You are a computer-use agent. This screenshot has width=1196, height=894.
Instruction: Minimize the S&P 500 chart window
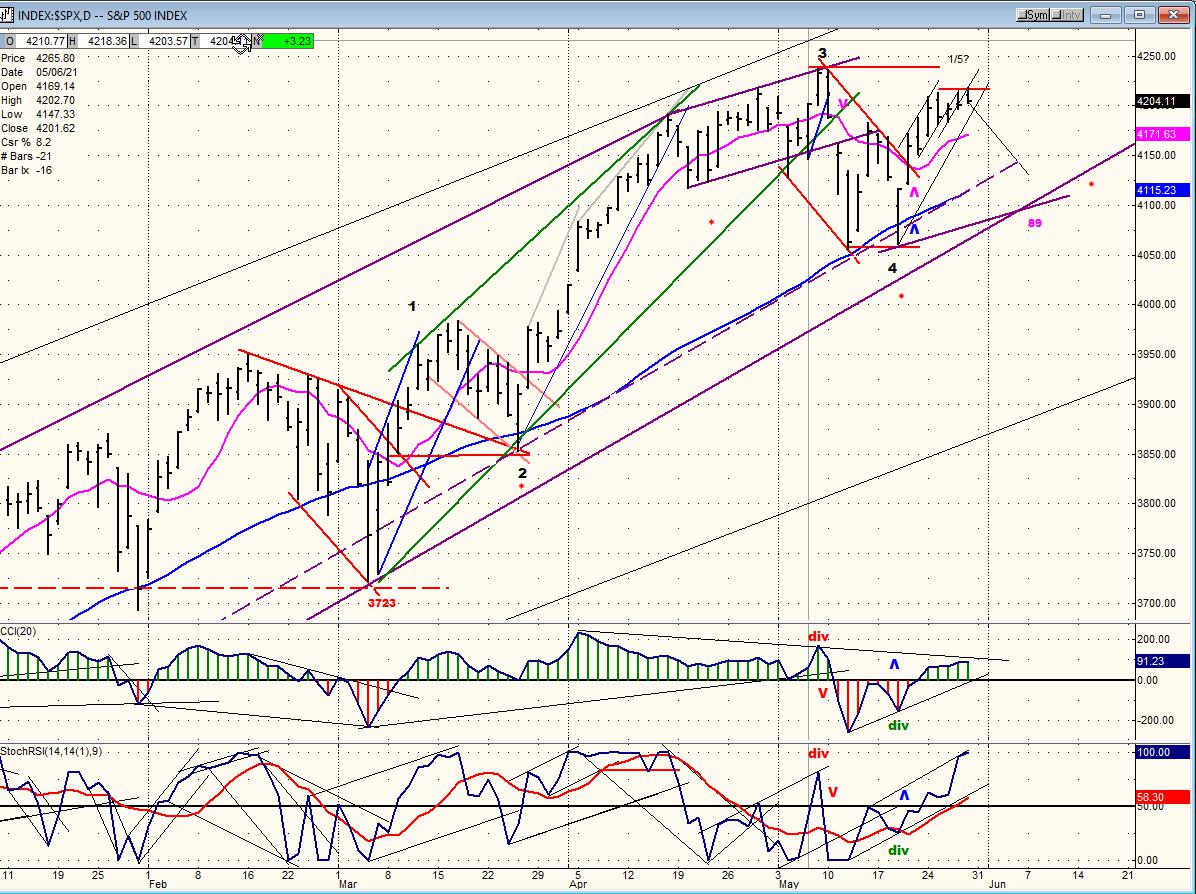point(1105,14)
